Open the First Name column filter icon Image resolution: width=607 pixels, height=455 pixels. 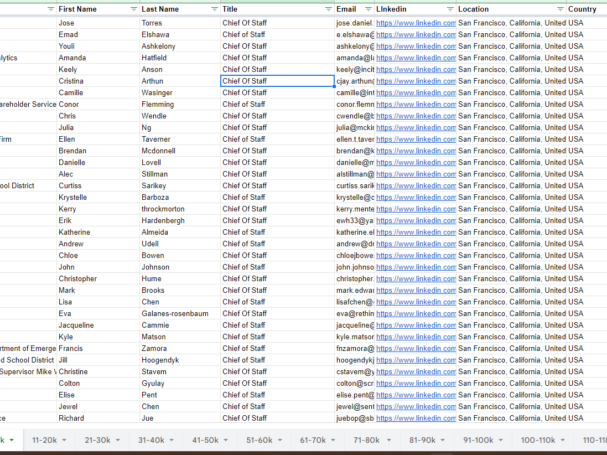point(133,8)
